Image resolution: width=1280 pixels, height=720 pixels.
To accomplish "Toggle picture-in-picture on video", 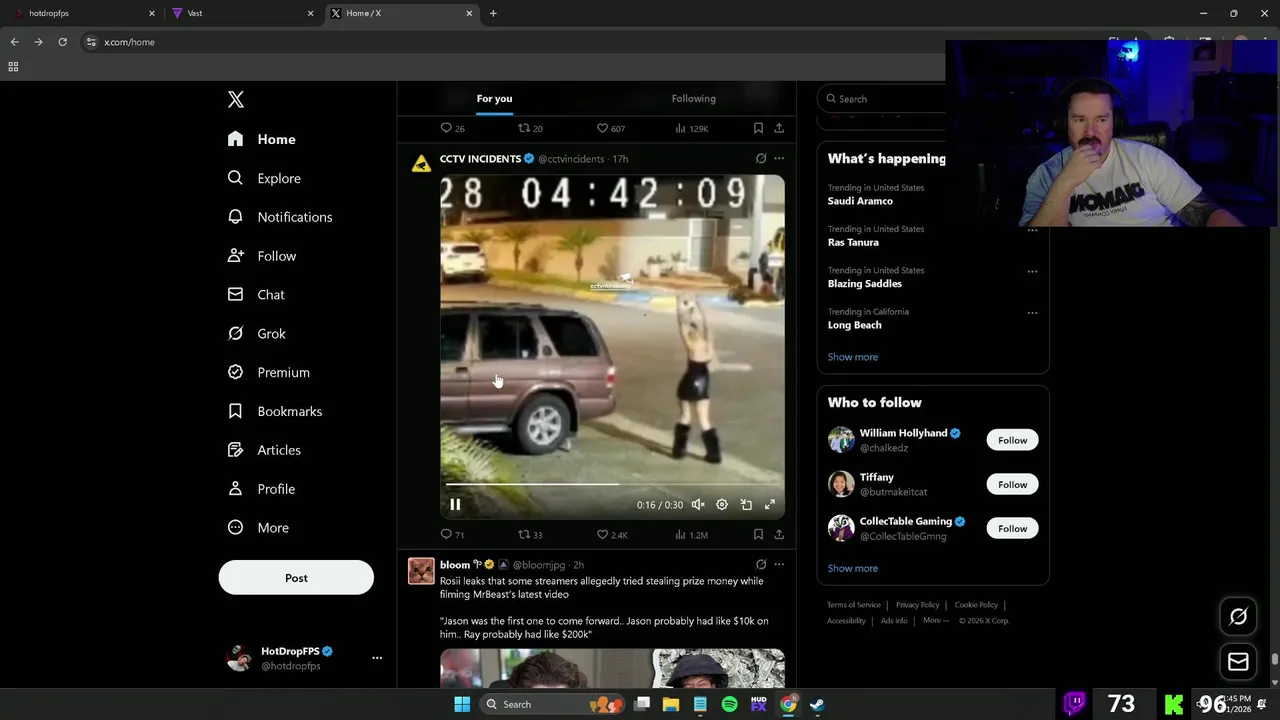I will (x=746, y=505).
